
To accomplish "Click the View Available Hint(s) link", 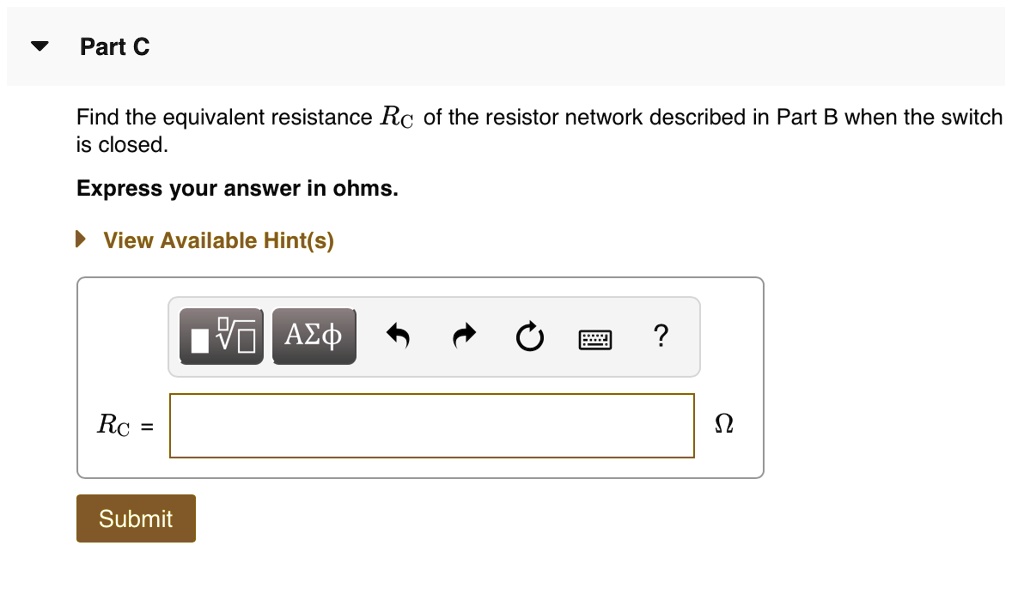I will point(218,240).
